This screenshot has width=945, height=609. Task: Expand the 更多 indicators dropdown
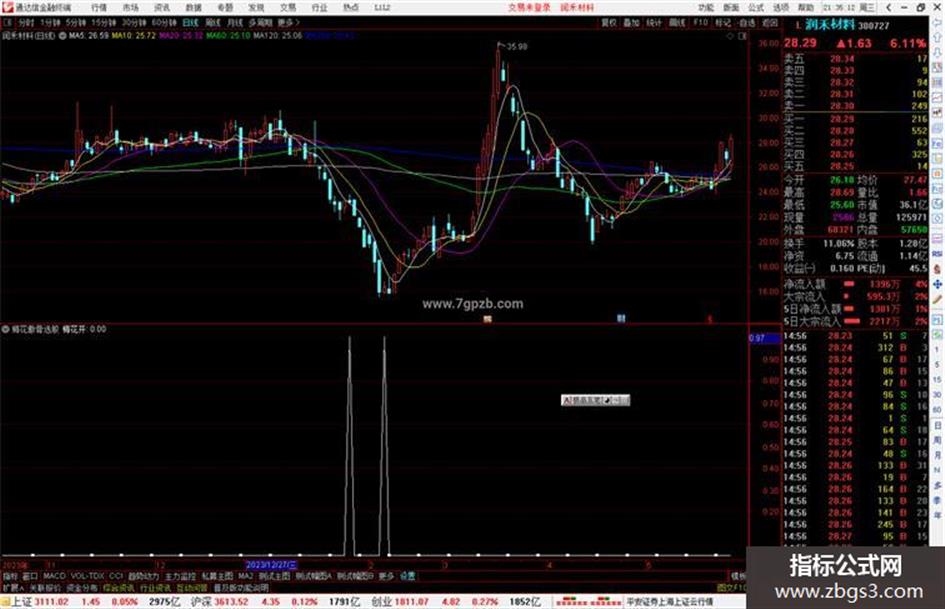[386, 576]
